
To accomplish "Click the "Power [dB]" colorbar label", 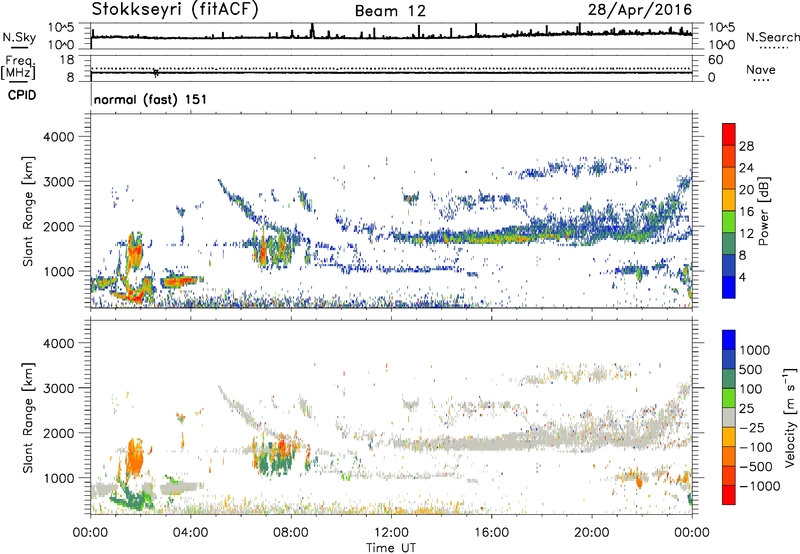I will tap(763, 211).
